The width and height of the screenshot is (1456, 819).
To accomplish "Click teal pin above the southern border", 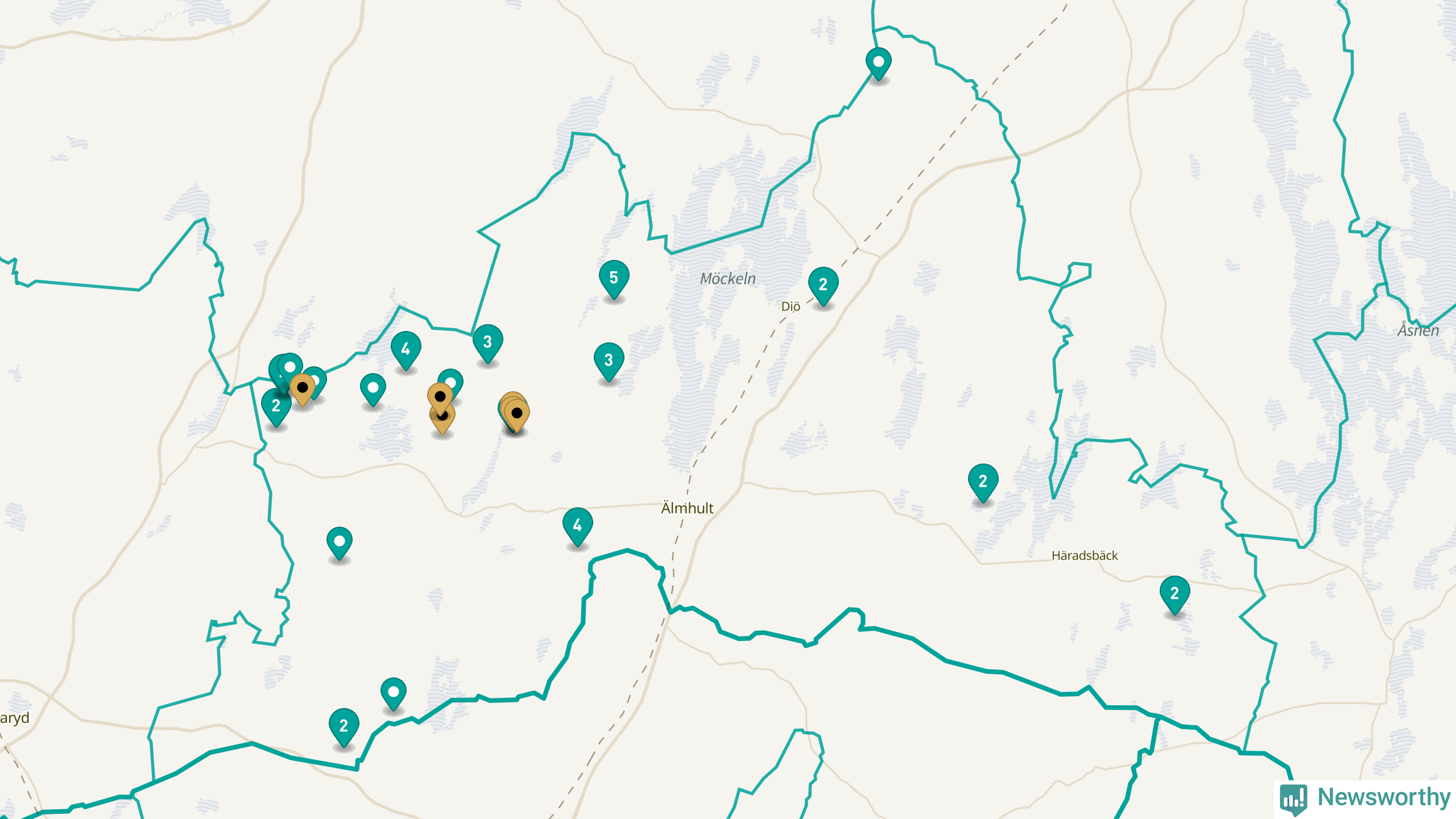I will (393, 693).
